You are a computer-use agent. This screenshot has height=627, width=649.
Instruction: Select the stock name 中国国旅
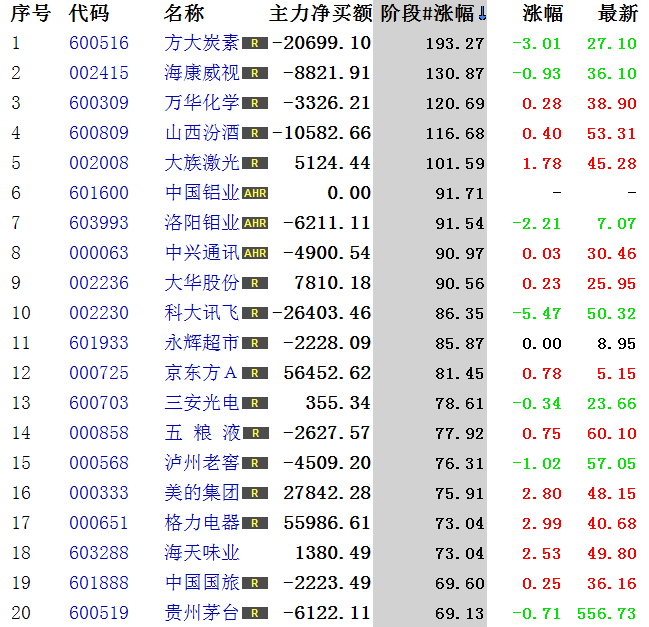click(x=202, y=583)
